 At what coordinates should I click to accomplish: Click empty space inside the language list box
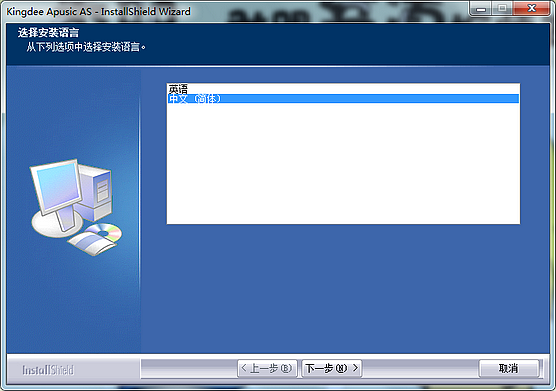tap(343, 163)
